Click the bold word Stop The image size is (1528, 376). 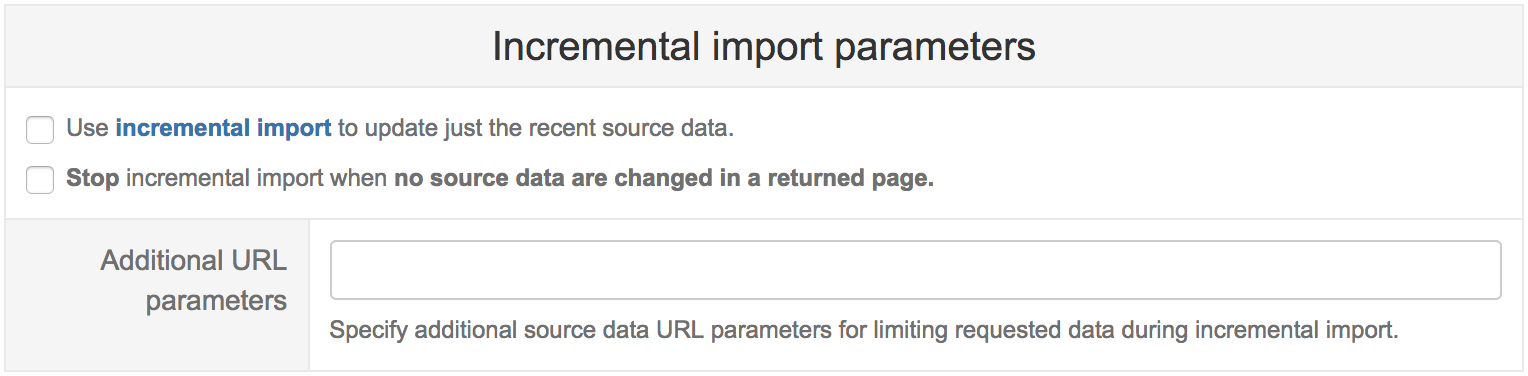point(92,180)
